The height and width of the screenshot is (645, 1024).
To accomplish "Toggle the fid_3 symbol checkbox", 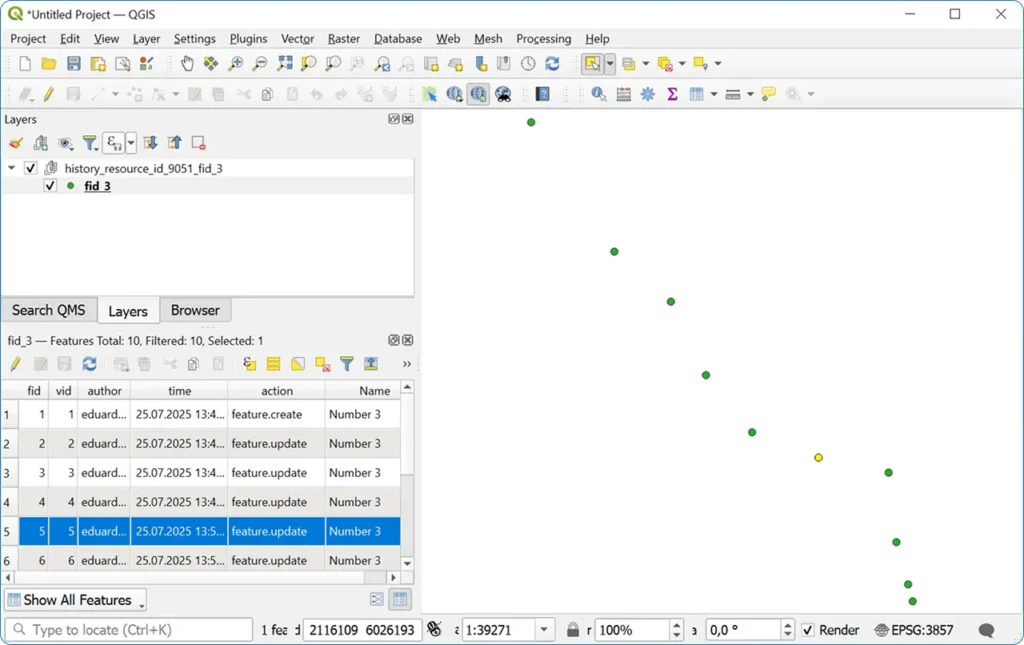I will pyautogui.click(x=50, y=186).
